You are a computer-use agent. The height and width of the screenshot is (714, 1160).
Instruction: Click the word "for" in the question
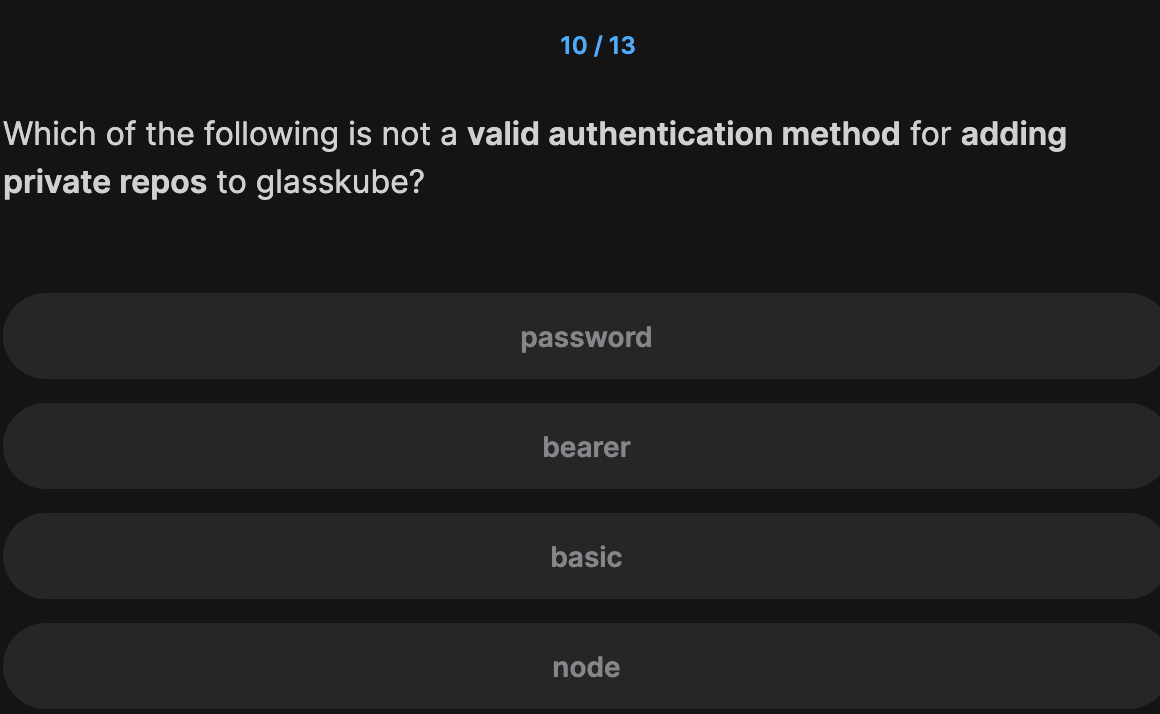coord(930,134)
